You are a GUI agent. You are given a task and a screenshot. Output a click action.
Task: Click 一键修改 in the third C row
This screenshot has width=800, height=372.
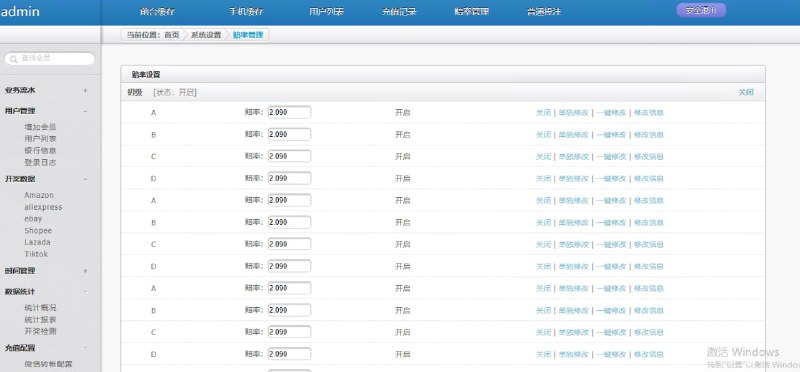pos(611,332)
